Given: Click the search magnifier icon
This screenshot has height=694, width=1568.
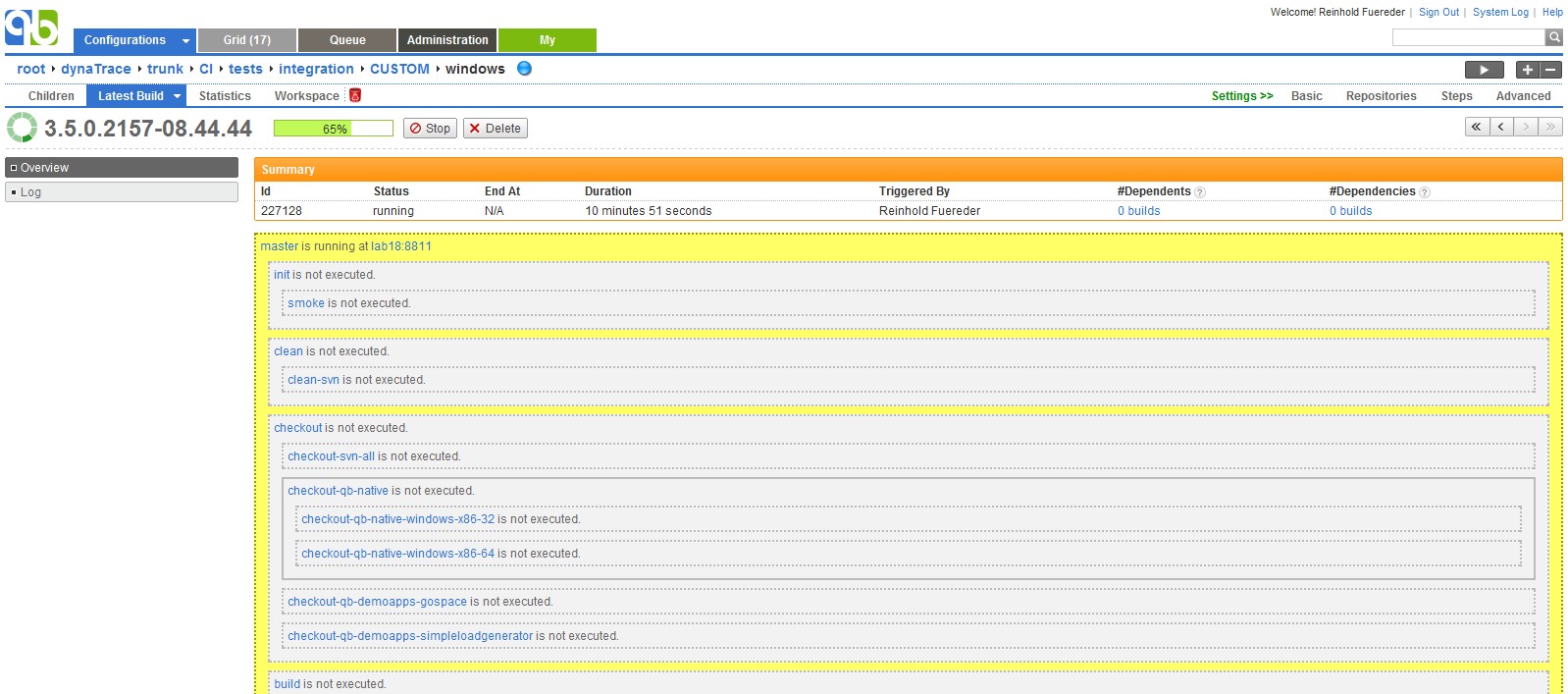Looking at the screenshot, I should pyautogui.click(x=1553, y=37).
